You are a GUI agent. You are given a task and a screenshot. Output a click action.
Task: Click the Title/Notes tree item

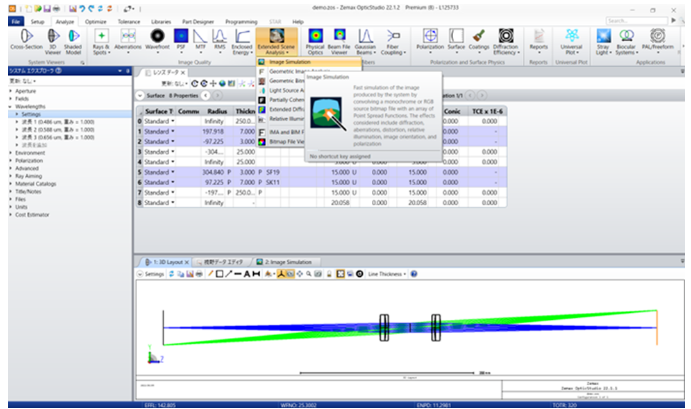coord(28,191)
